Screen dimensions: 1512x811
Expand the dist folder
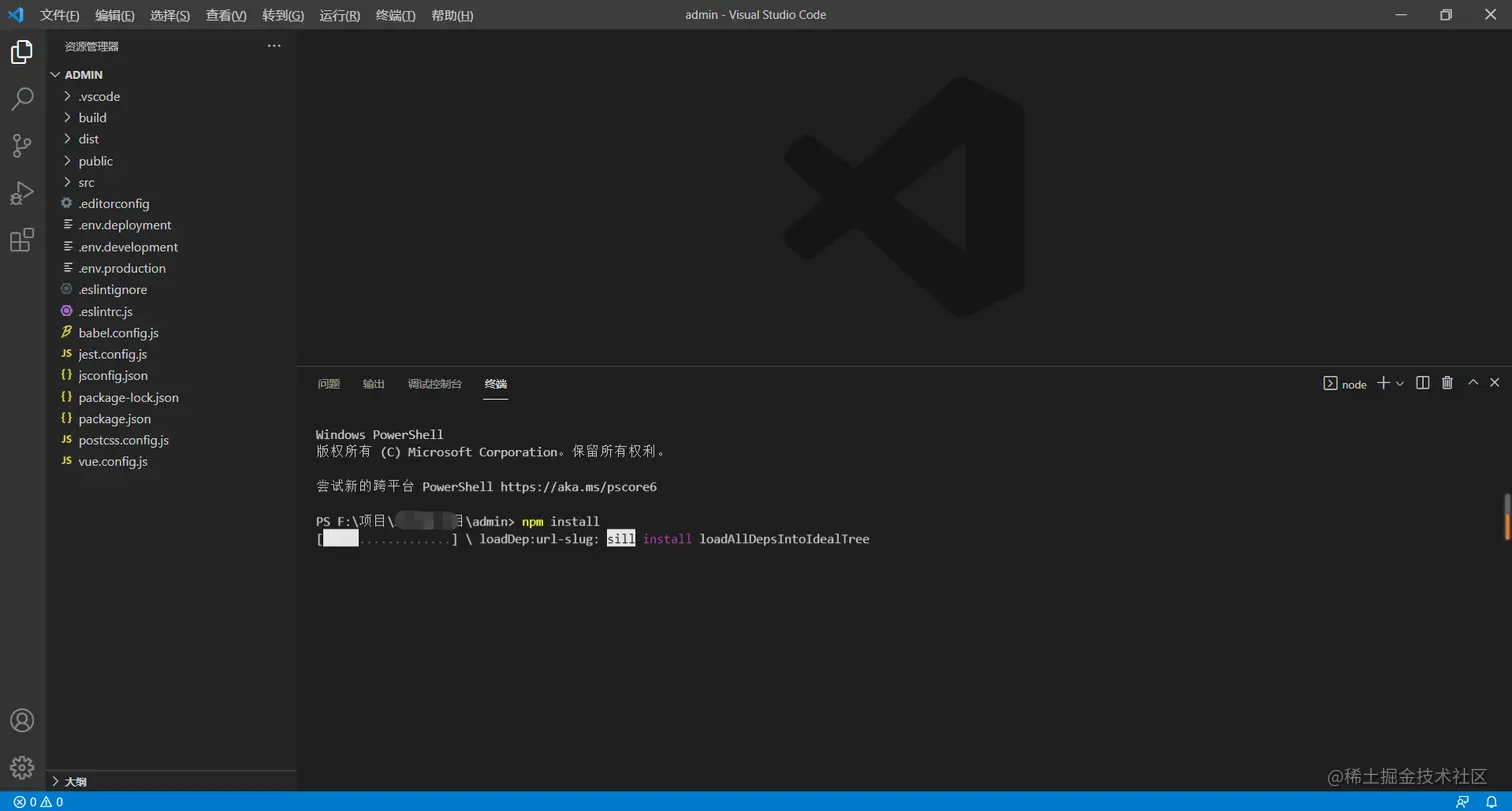[171, 139]
